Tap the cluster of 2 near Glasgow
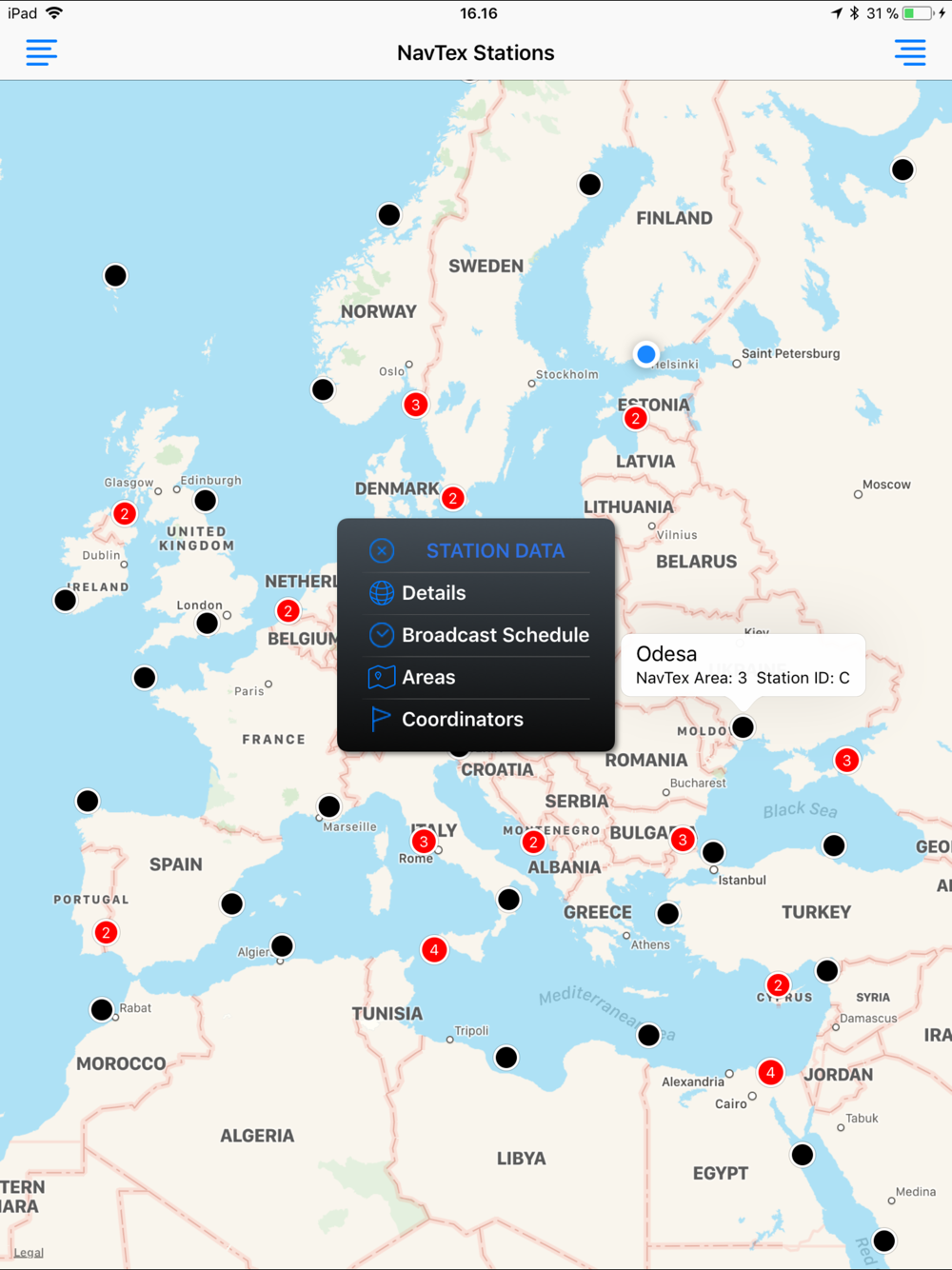 125,513
